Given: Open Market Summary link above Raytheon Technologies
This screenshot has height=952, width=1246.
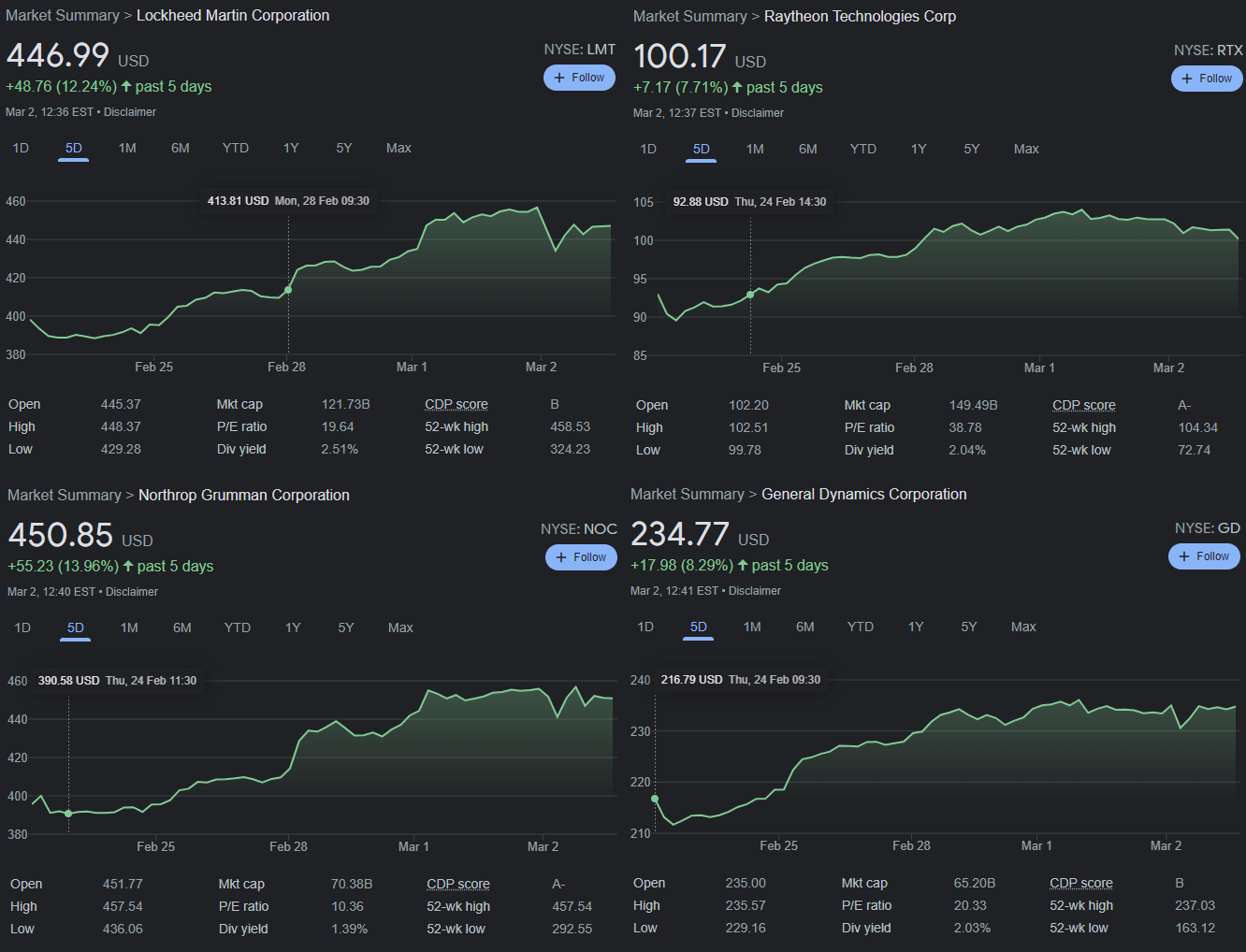Looking at the screenshot, I should [690, 17].
